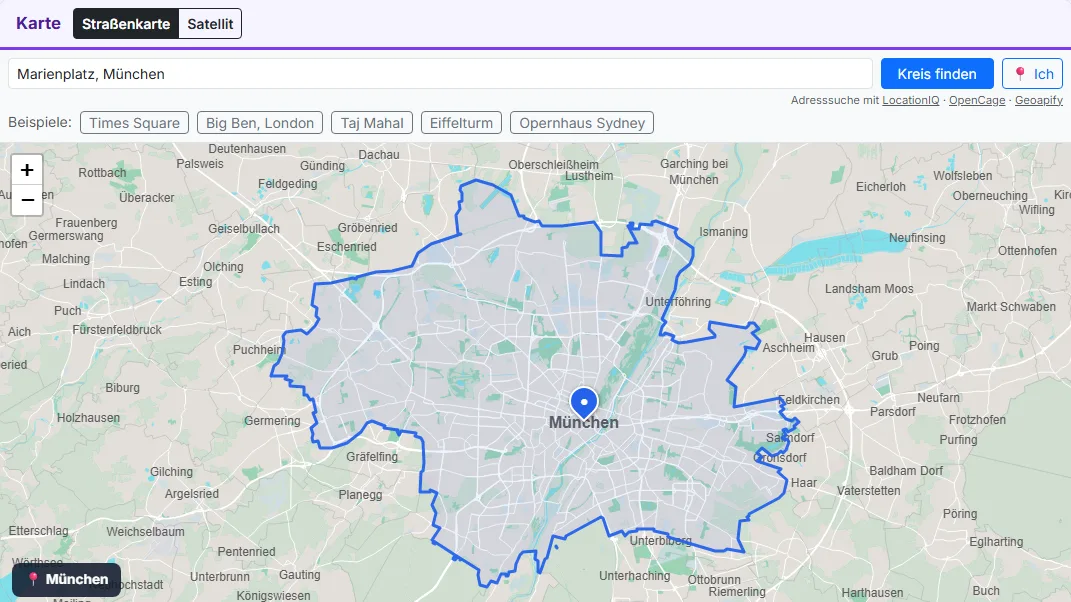This screenshot has width=1071, height=602.
Task: Click the Vaterstetten map label
Action: point(869,491)
